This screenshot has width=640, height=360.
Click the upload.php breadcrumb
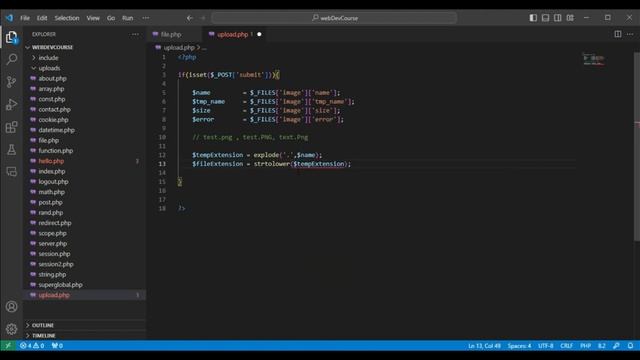point(179,48)
